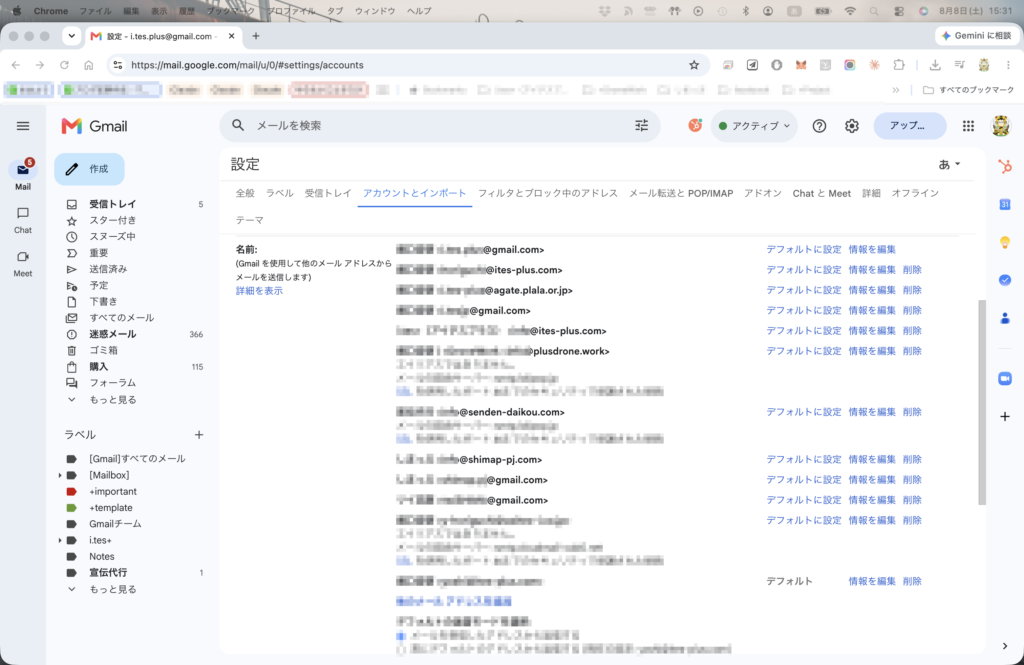Open the ブックマーク menu in menu bar
This screenshot has height=665, width=1024.
[231, 11]
